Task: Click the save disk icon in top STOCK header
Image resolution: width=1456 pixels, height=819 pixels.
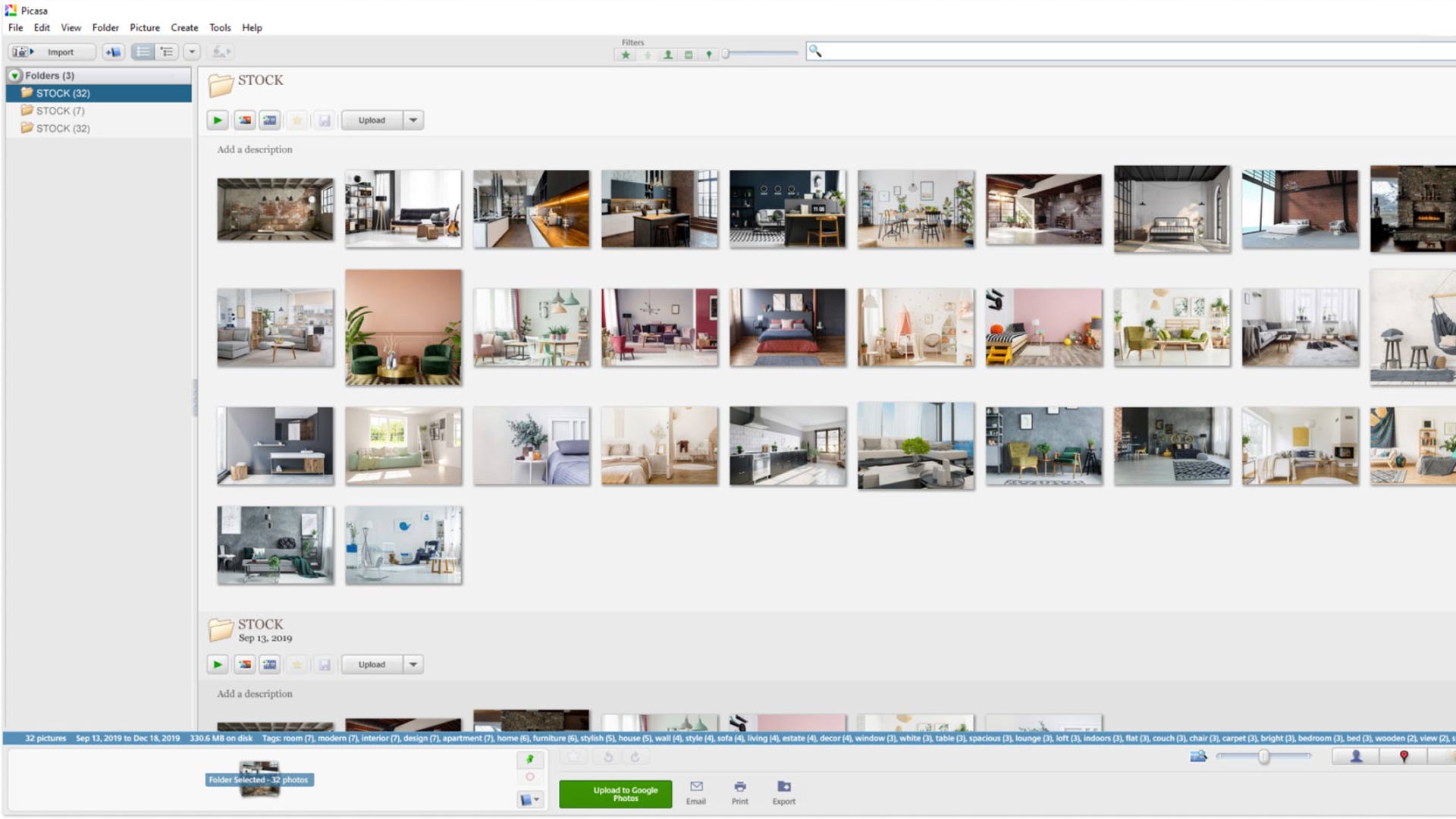Action: coord(325,120)
